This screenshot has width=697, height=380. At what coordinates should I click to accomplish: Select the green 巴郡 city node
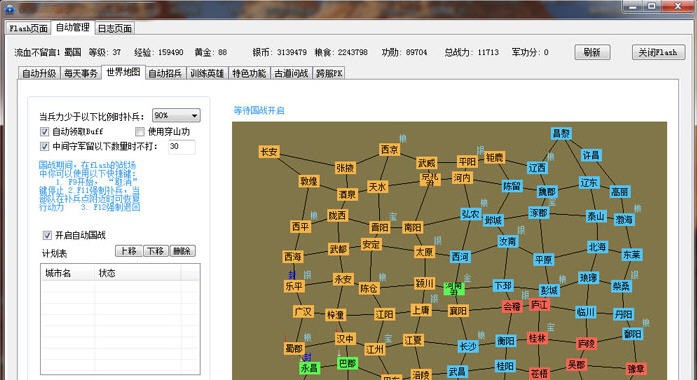pos(347,364)
